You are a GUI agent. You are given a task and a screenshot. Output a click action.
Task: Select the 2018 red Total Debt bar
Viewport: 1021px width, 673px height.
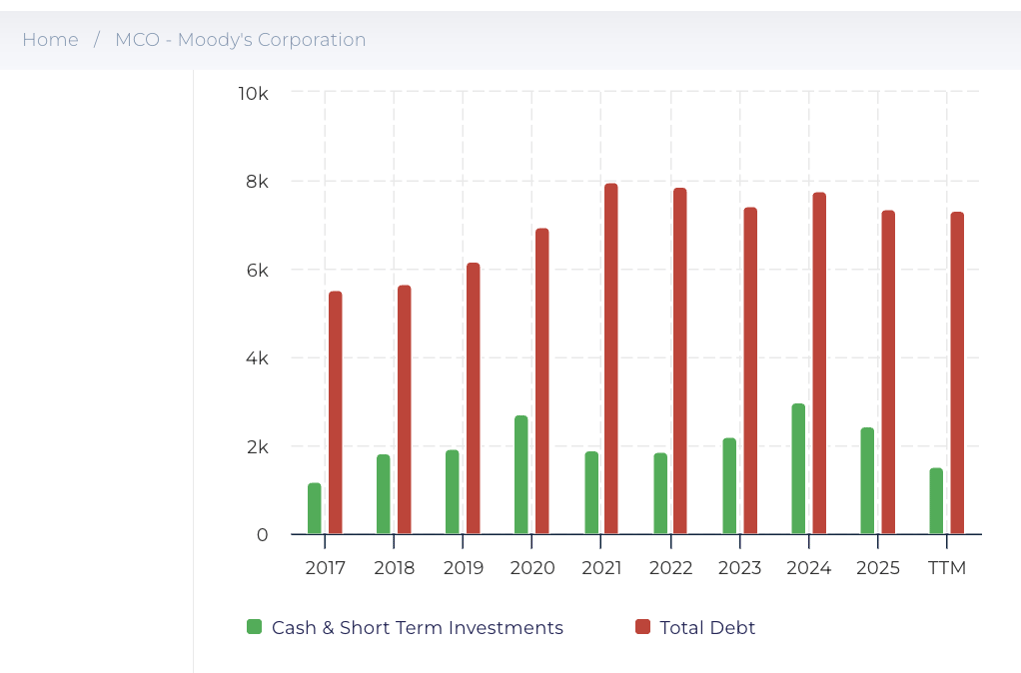tap(404, 410)
